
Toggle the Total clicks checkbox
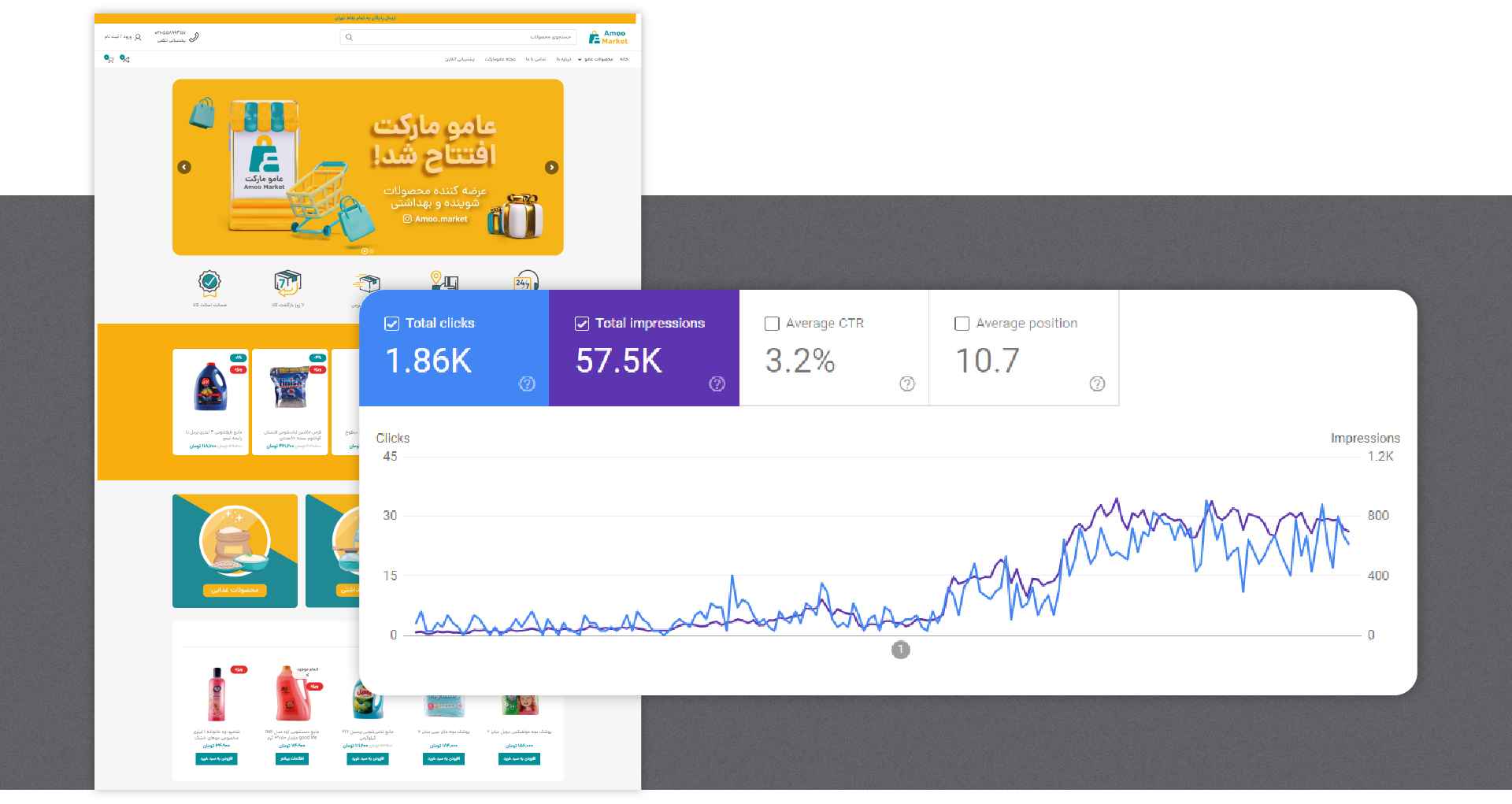click(391, 324)
